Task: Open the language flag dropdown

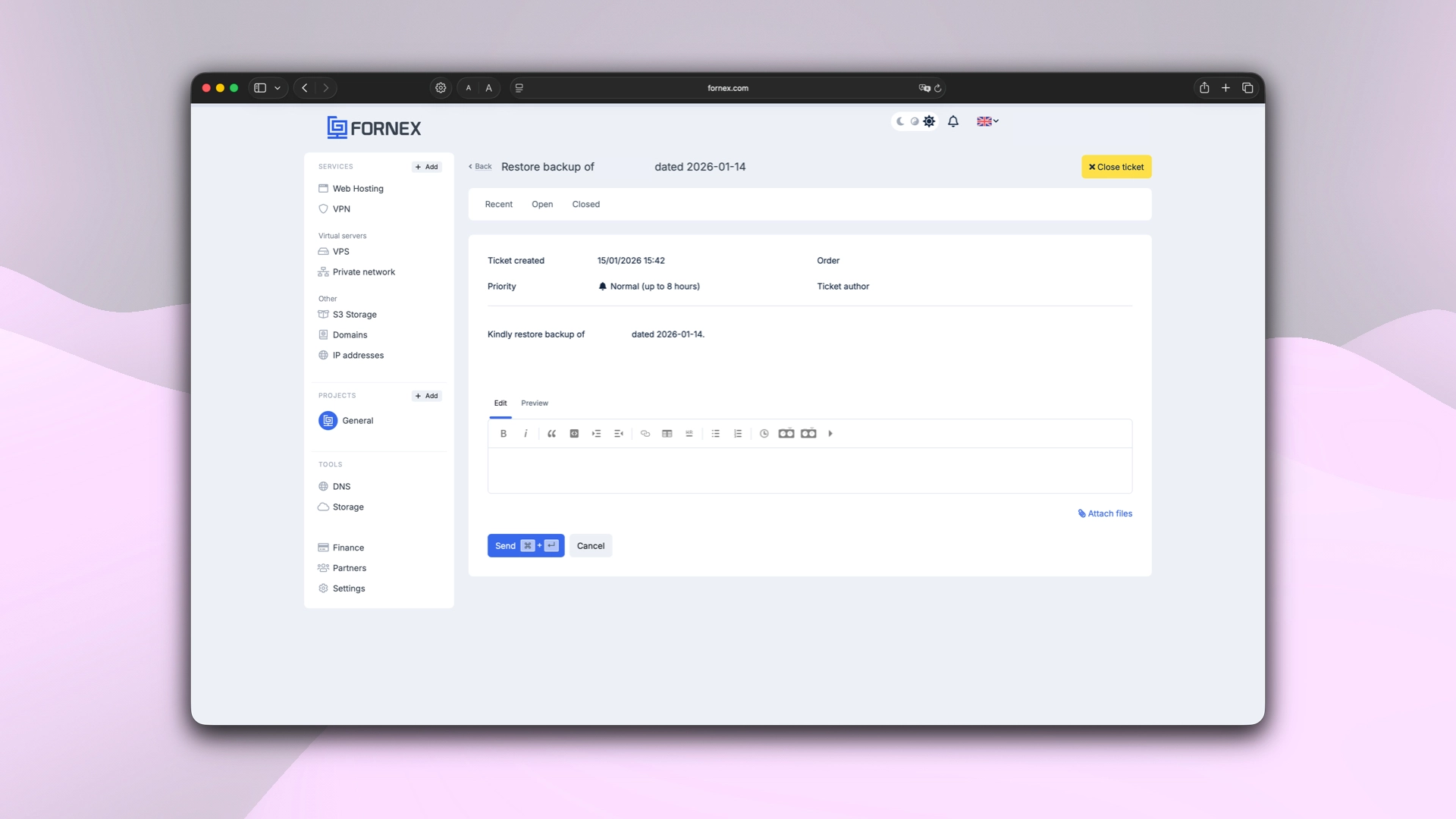Action: coord(987,121)
